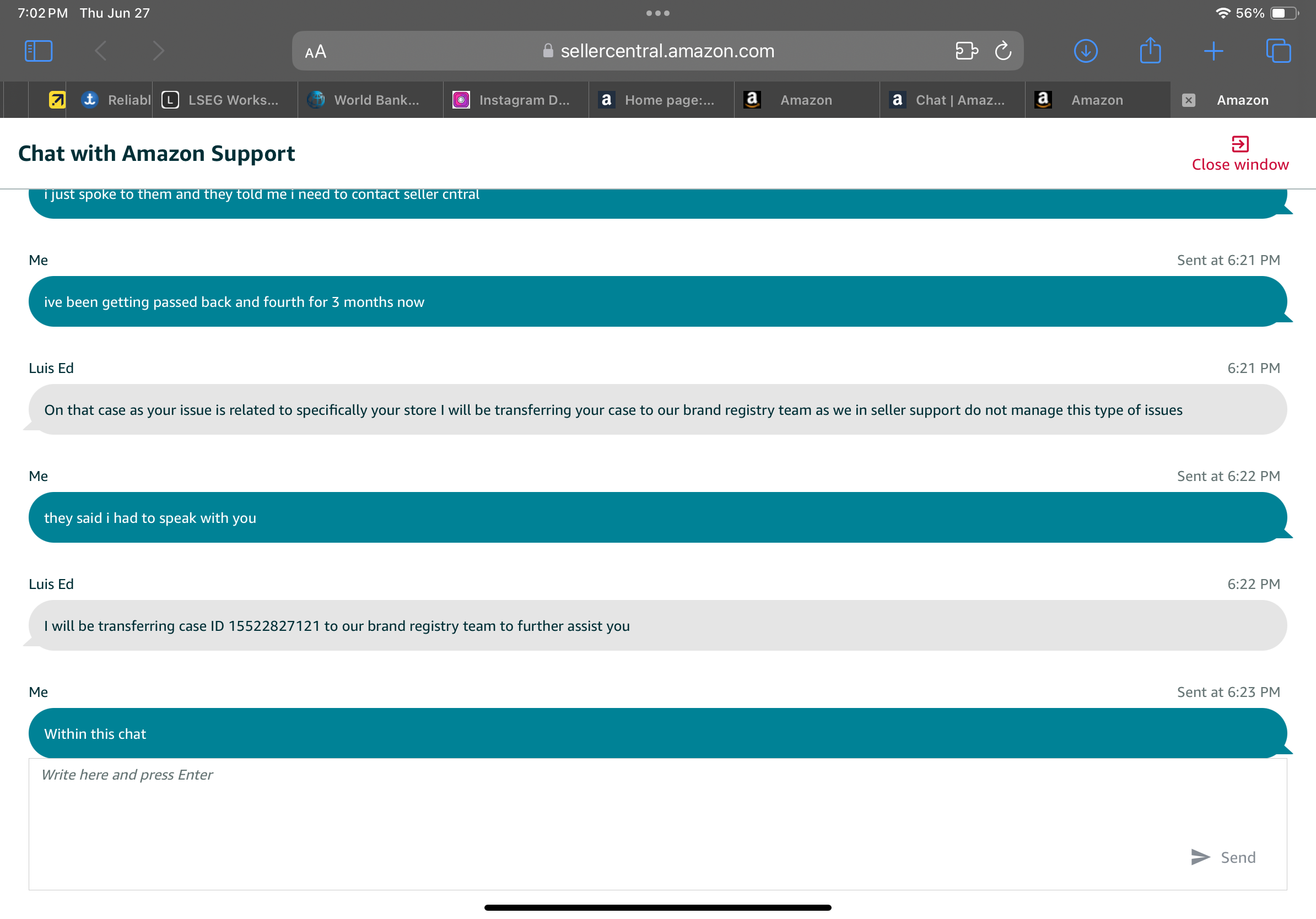Click Luis Ed name above 6:21 PM message
1316x919 pixels.
51,369
